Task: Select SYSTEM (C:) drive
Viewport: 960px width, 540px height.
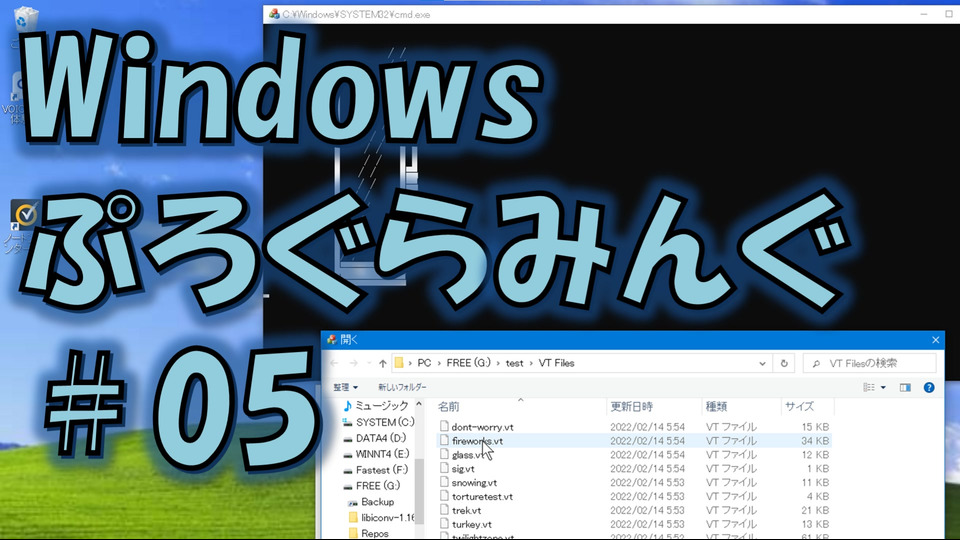Action: 385,422
